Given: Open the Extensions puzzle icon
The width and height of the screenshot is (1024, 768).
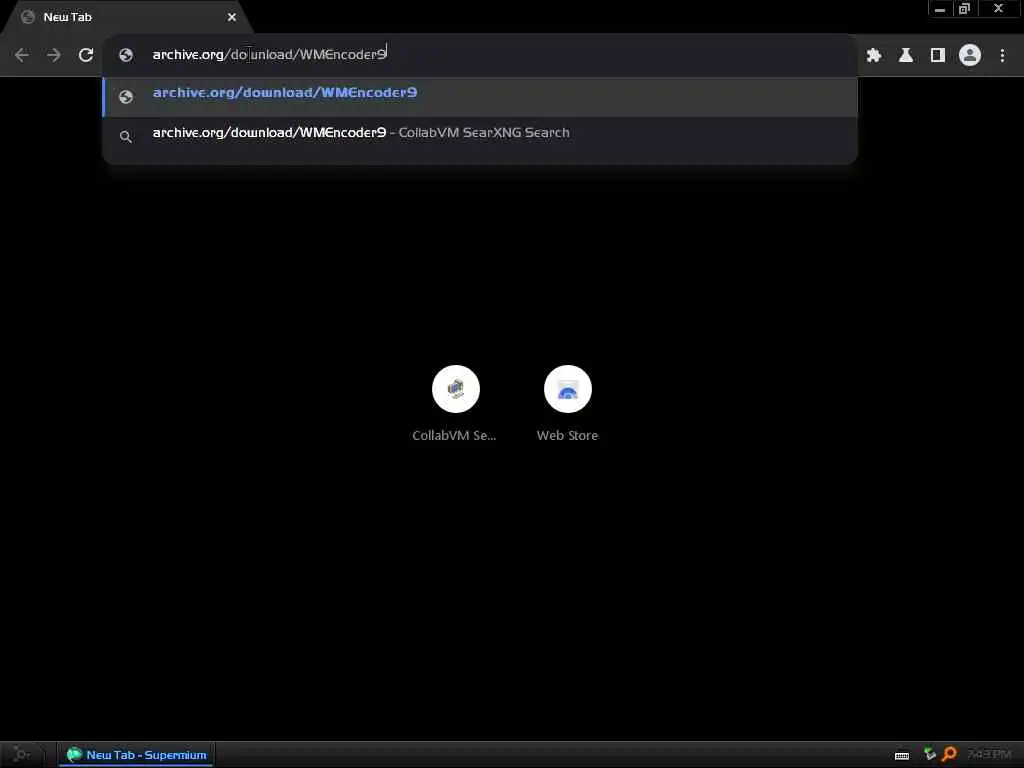Looking at the screenshot, I should [x=874, y=56].
